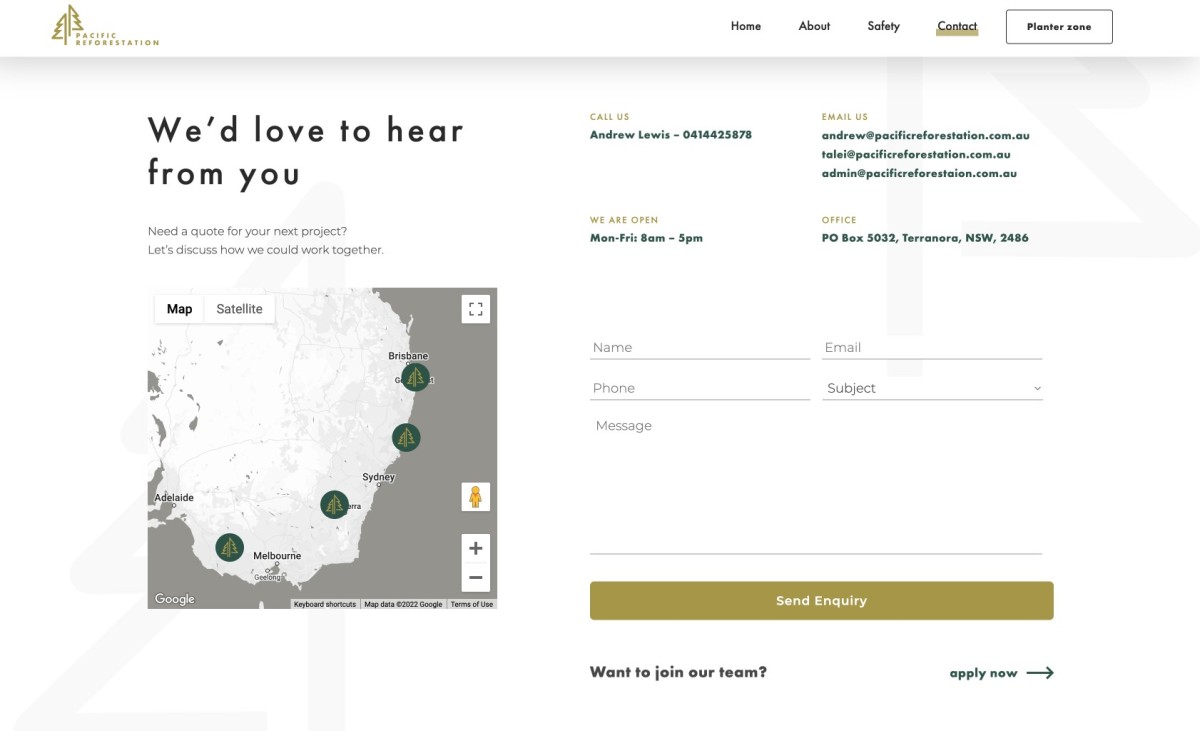Image resolution: width=1200 pixels, height=731 pixels.
Task: Select the tree marker west of Melbourne
Action: pos(230,547)
